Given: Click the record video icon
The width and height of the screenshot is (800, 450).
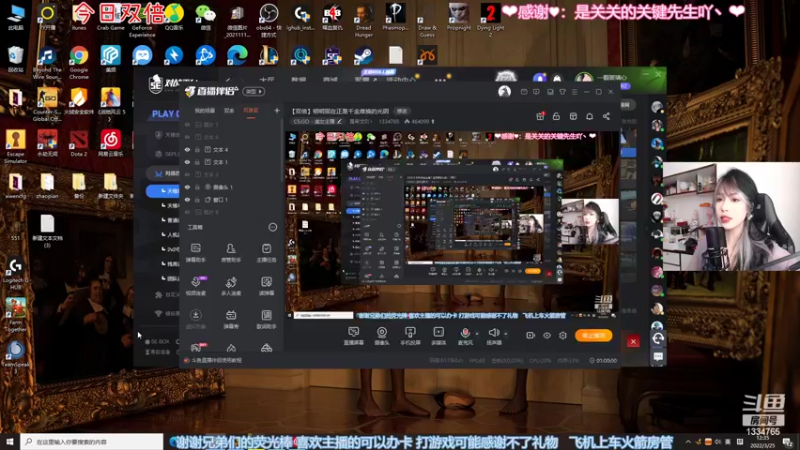Looking at the screenshot, I should [531, 335].
